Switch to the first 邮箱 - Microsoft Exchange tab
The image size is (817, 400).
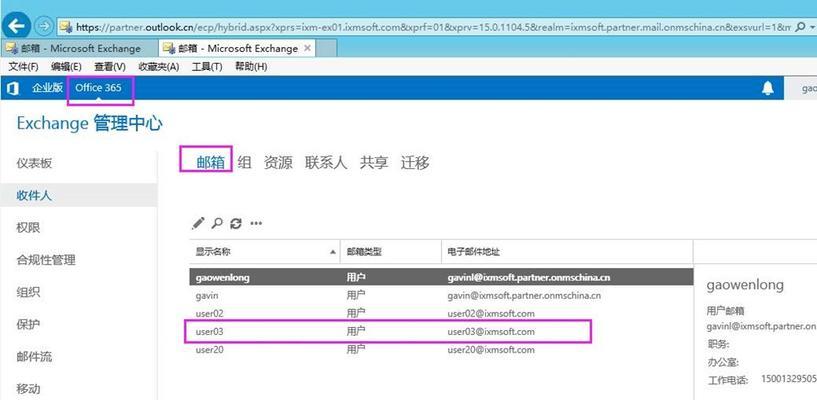(x=80, y=48)
